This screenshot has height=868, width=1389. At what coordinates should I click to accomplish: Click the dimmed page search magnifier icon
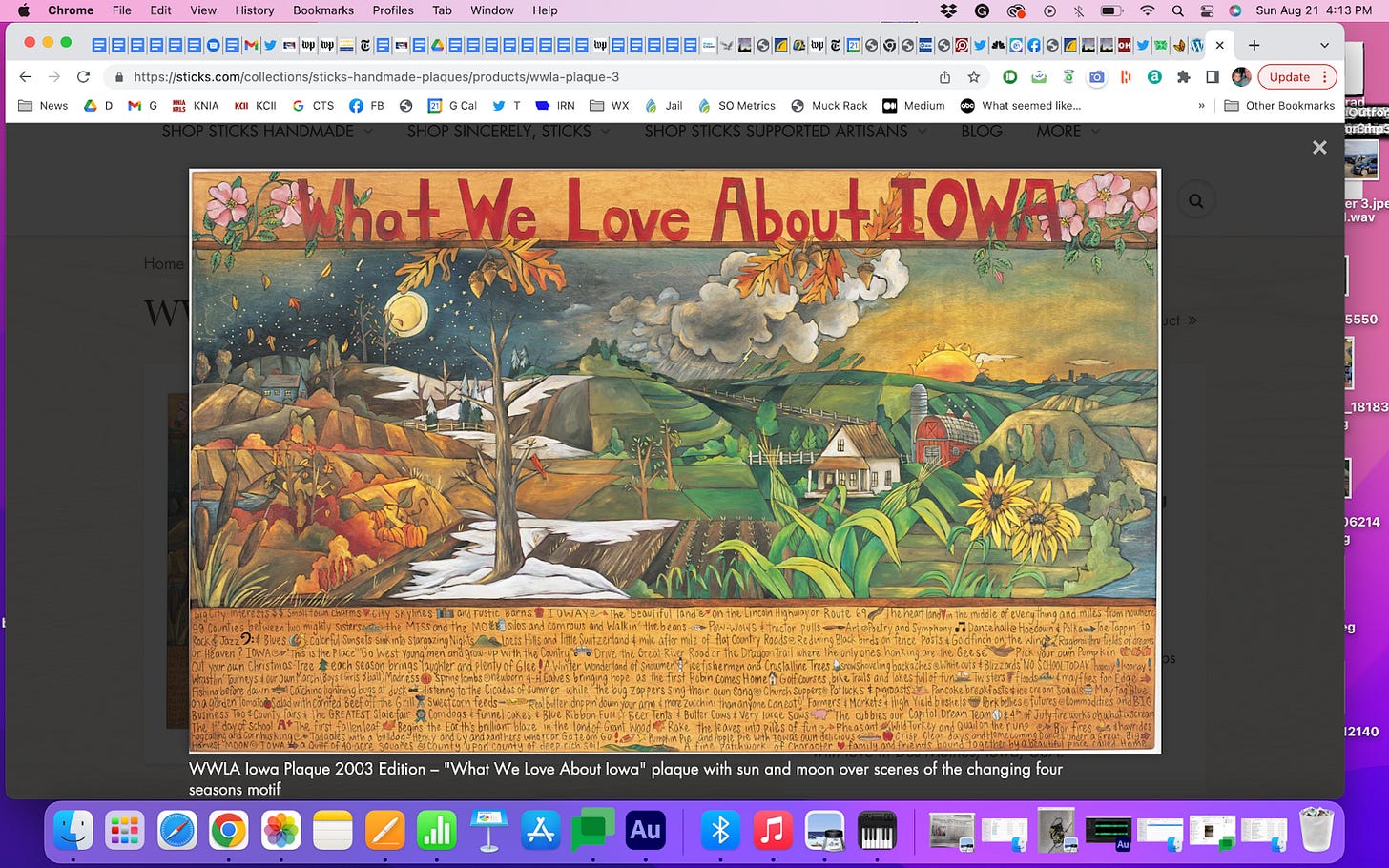click(1195, 200)
